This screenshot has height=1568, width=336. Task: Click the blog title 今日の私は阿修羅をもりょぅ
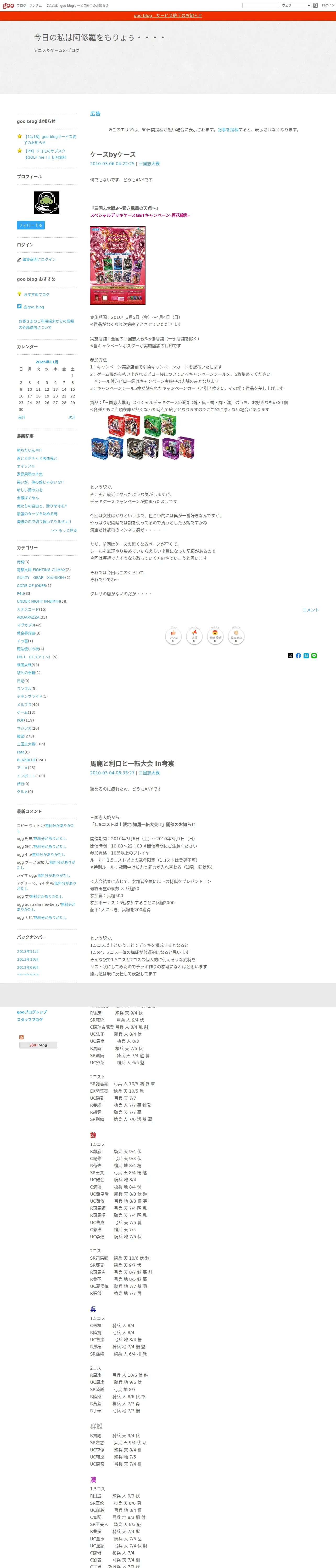click(x=99, y=37)
